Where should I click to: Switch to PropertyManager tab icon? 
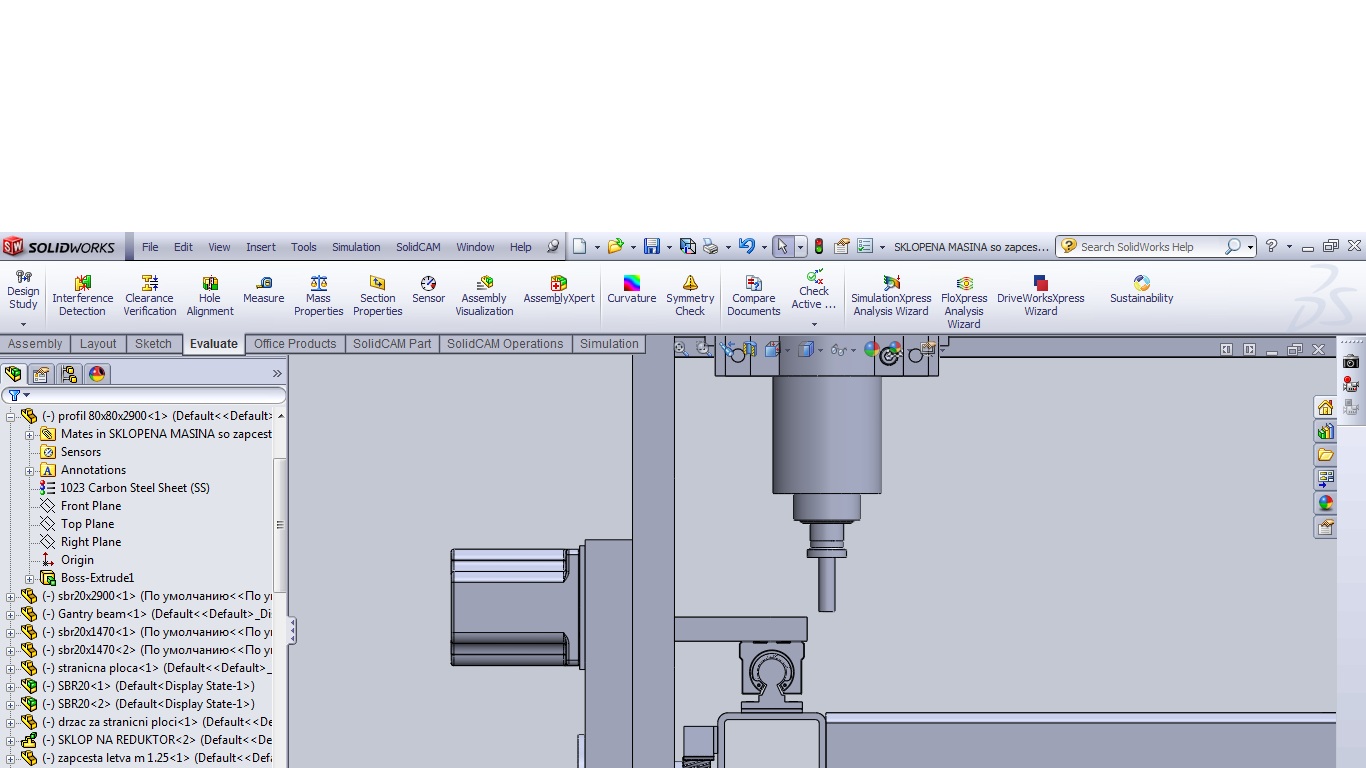pos(41,374)
